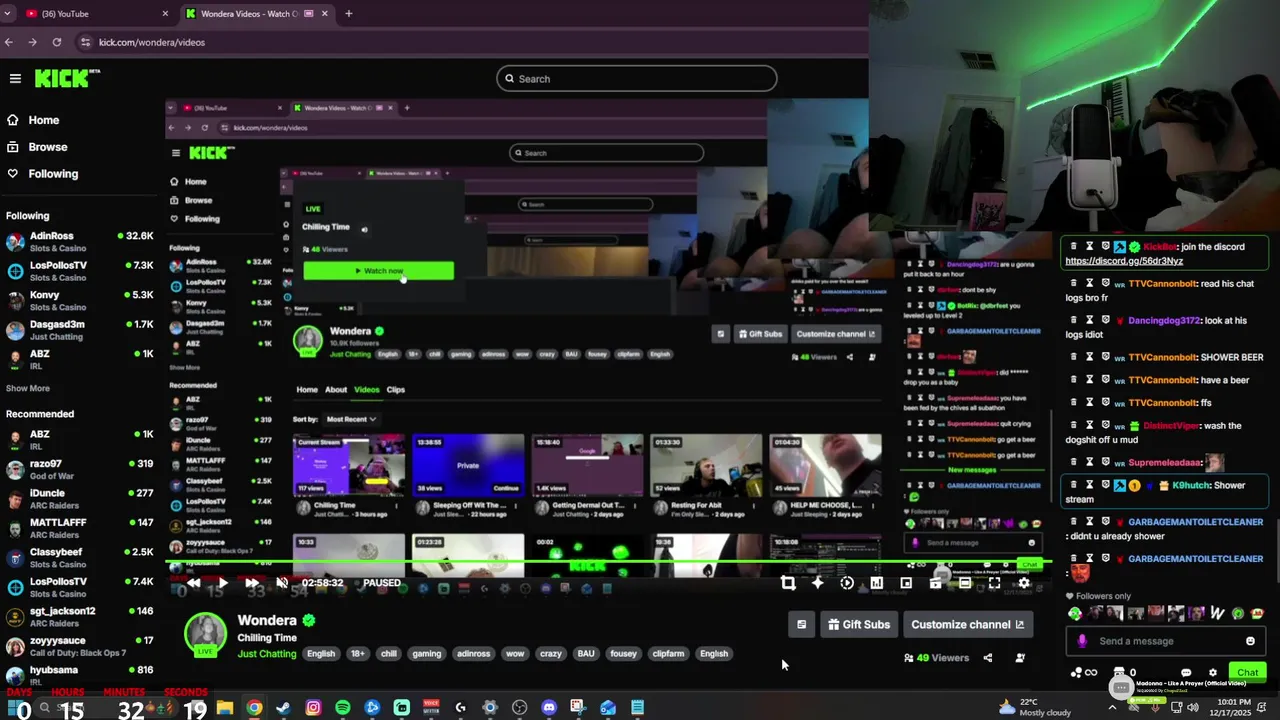Click the channel notes icon beside Gift Subs

(x=801, y=625)
